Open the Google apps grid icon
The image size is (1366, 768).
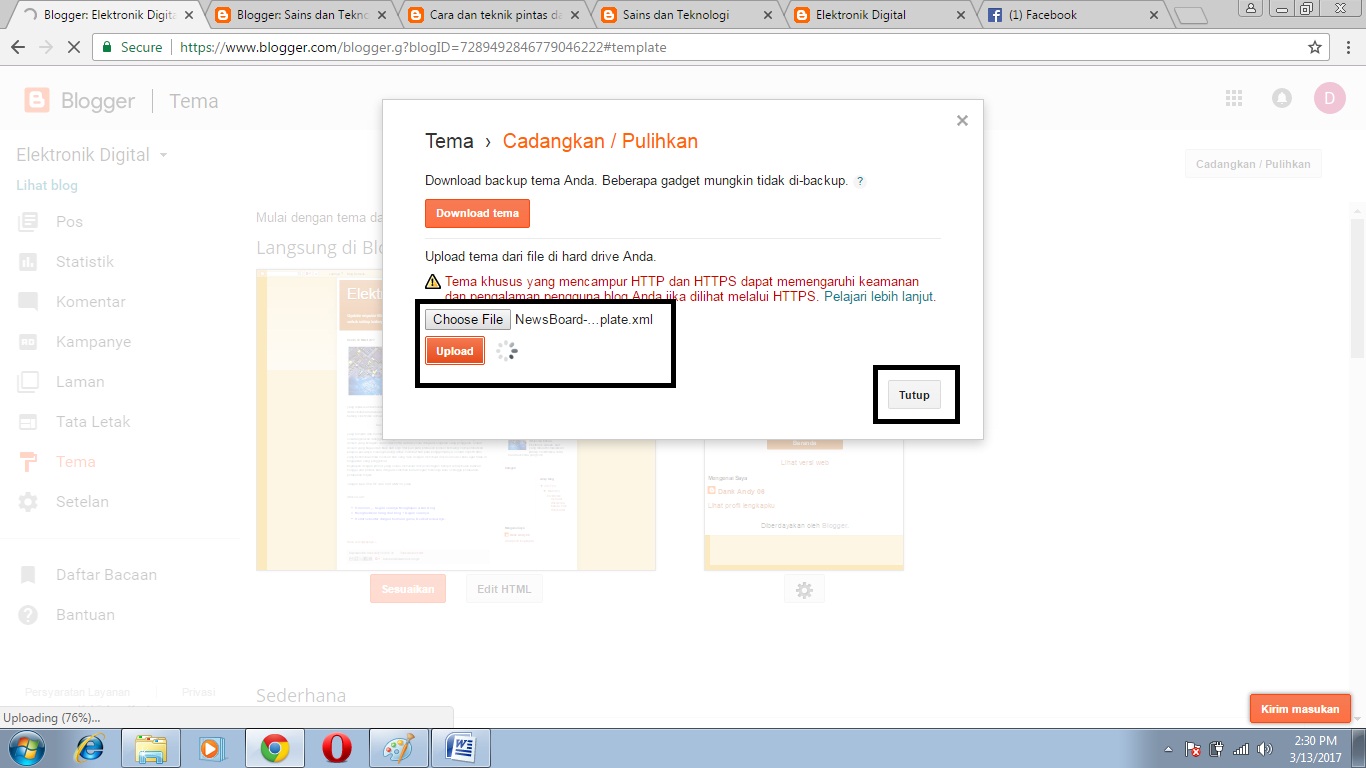1233,98
